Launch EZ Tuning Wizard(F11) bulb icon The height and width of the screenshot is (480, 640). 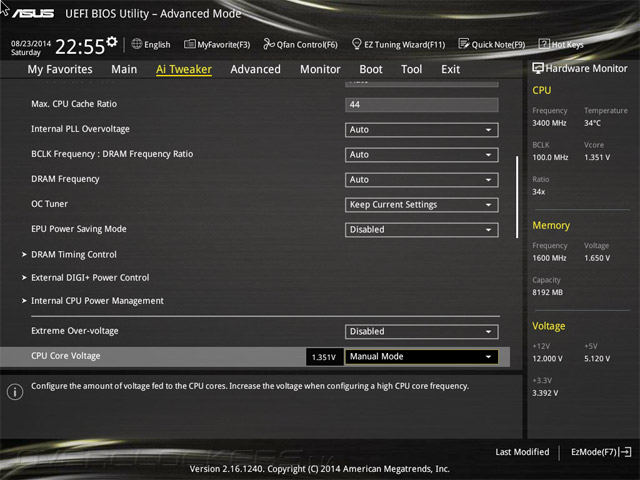click(x=356, y=44)
